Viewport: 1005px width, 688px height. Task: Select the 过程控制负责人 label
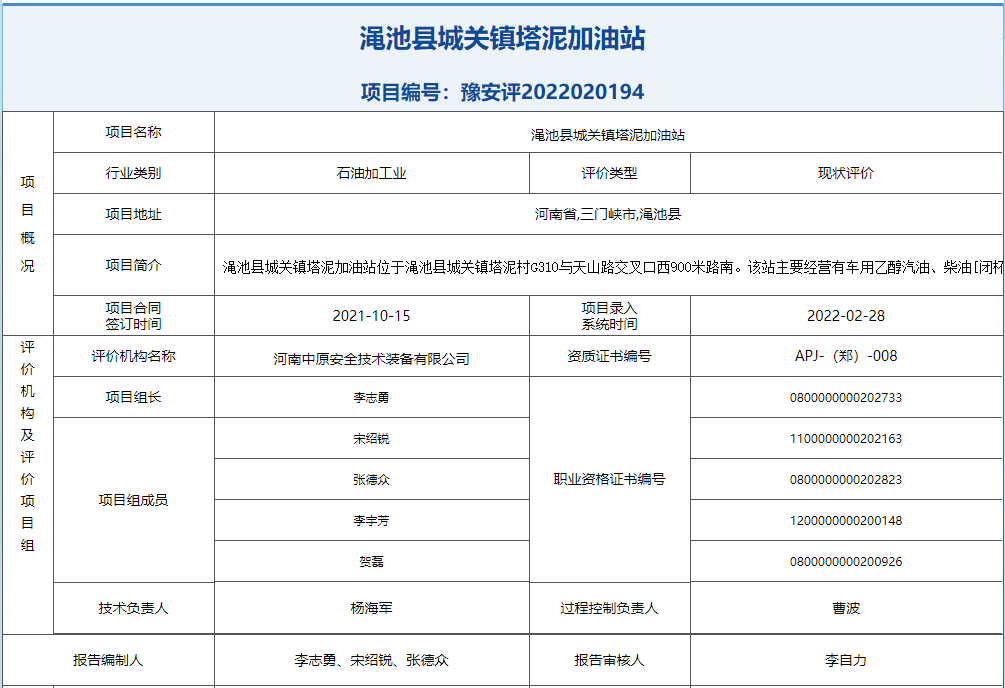[x=609, y=608]
